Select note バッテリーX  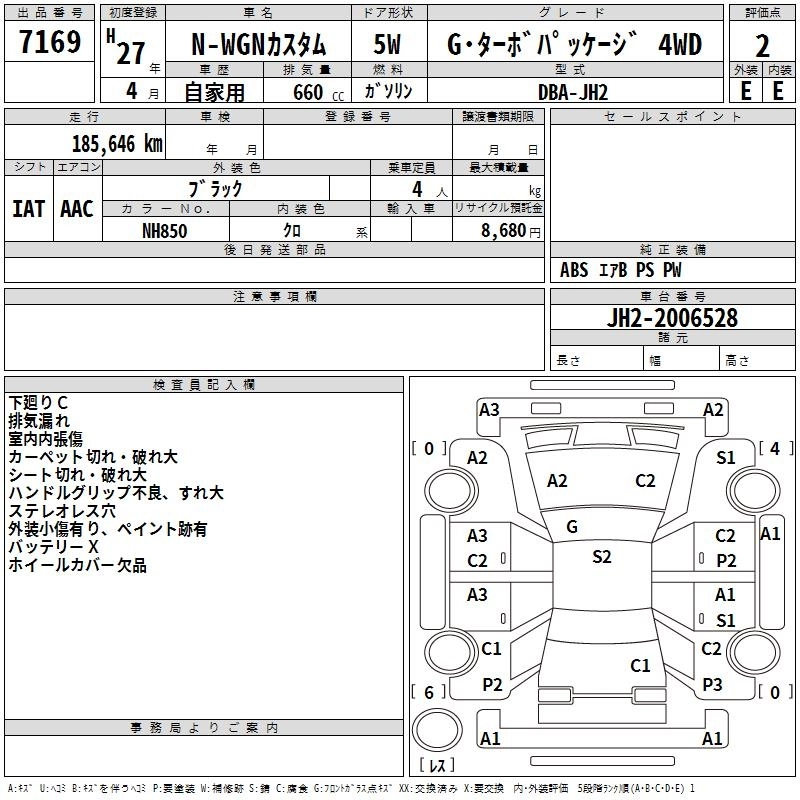point(53,547)
